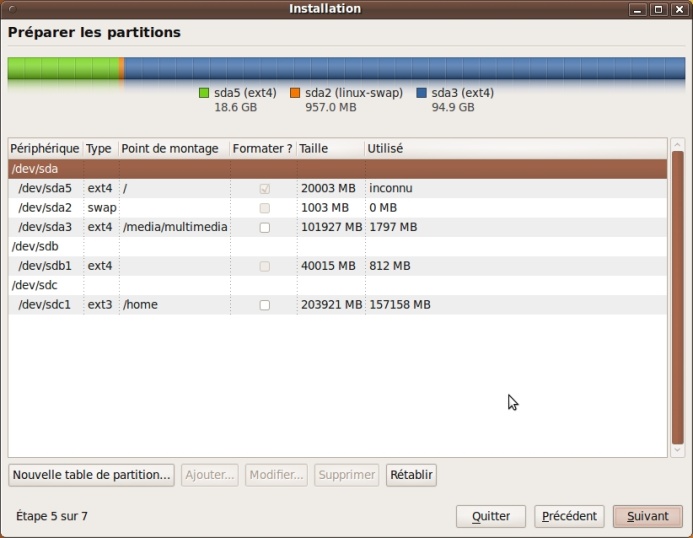Click the vertical scrollbar of partition list

pos(677,300)
